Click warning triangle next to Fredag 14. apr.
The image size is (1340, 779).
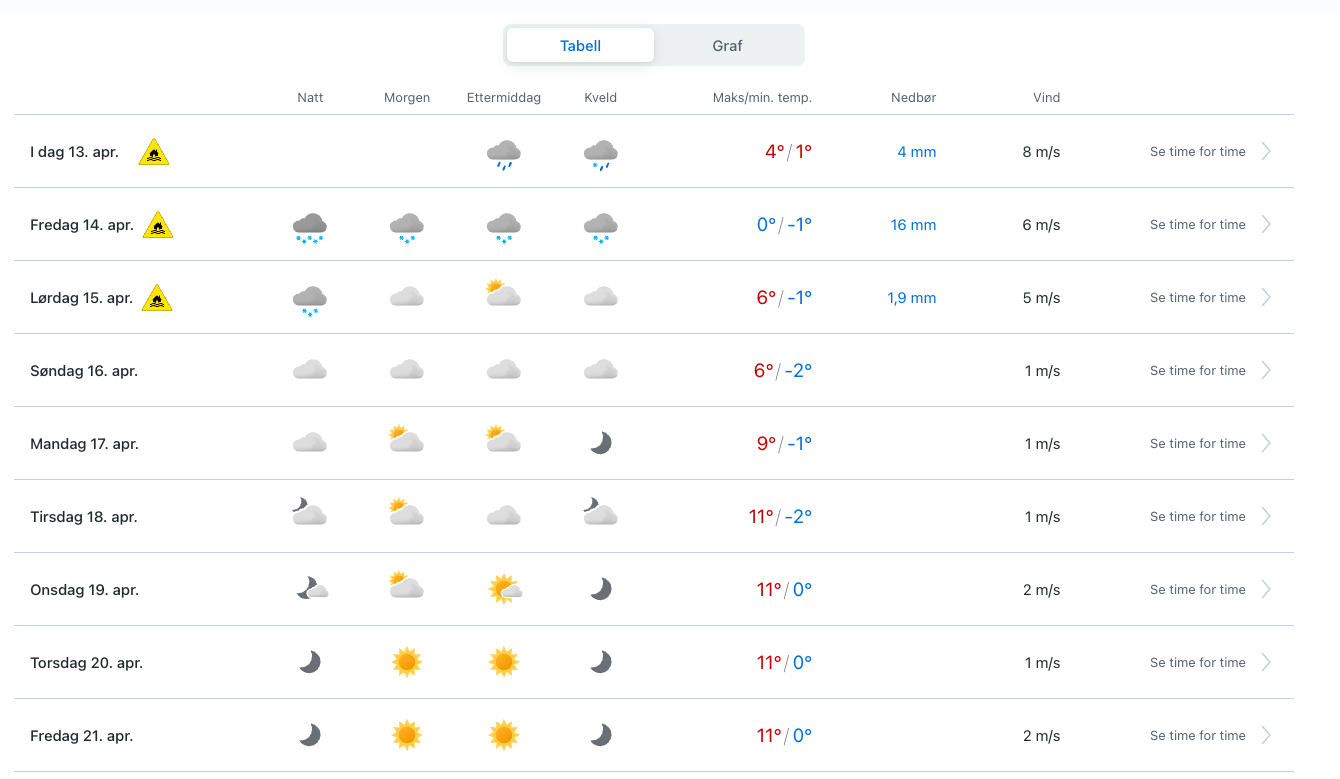[x=158, y=225]
